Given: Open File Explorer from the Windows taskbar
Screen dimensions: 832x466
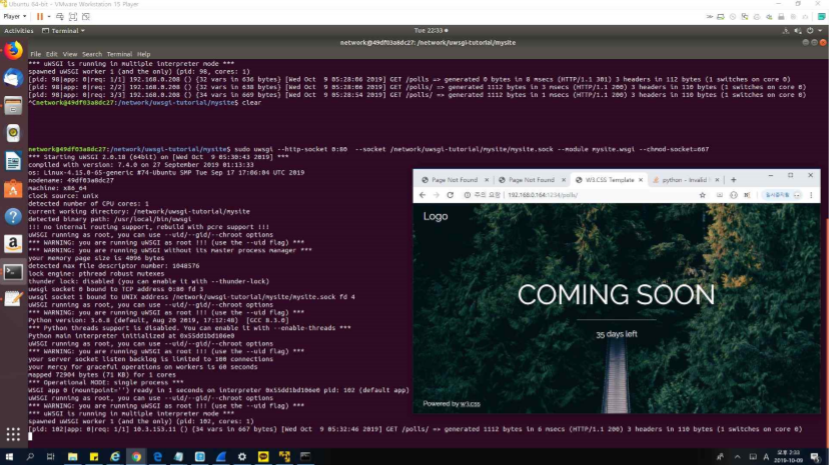Looking at the screenshot, I should pyautogui.click(x=73, y=456).
